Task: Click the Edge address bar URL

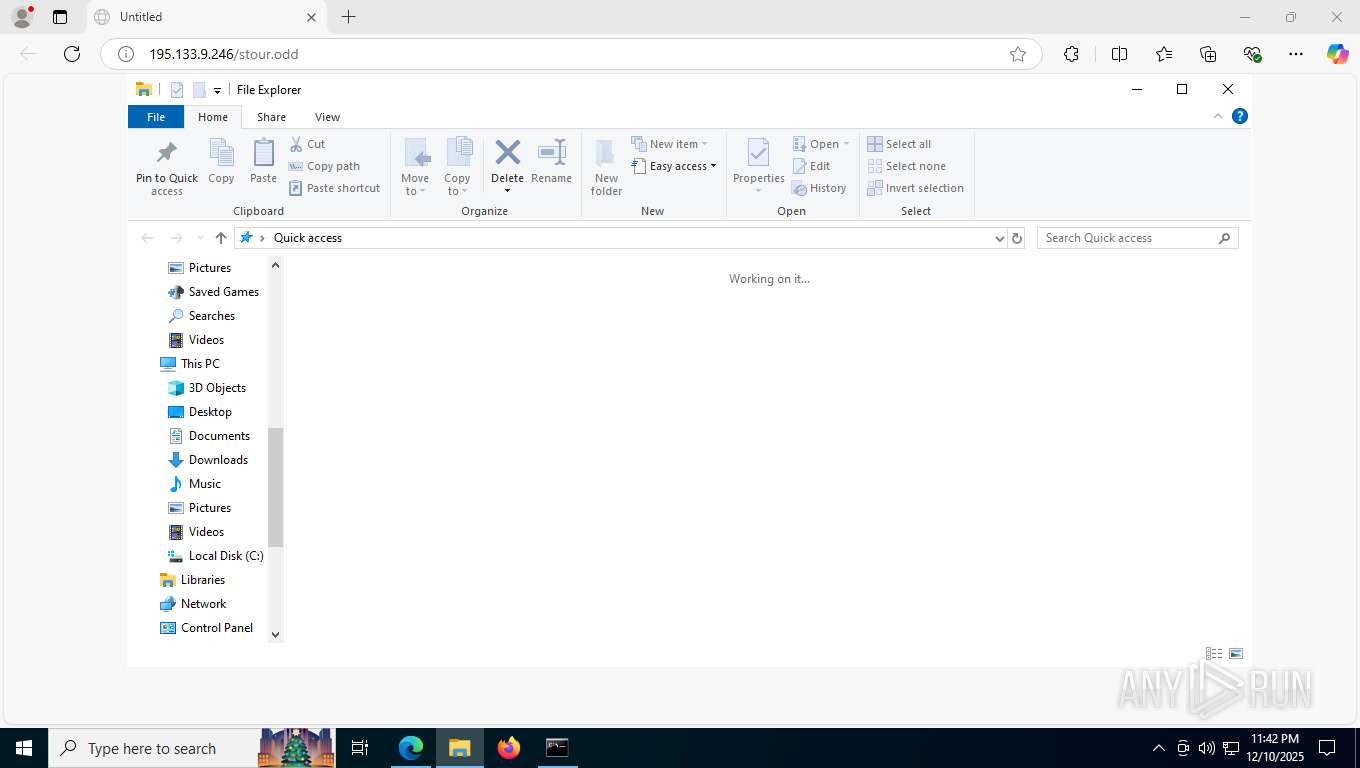Action: click(224, 54)
